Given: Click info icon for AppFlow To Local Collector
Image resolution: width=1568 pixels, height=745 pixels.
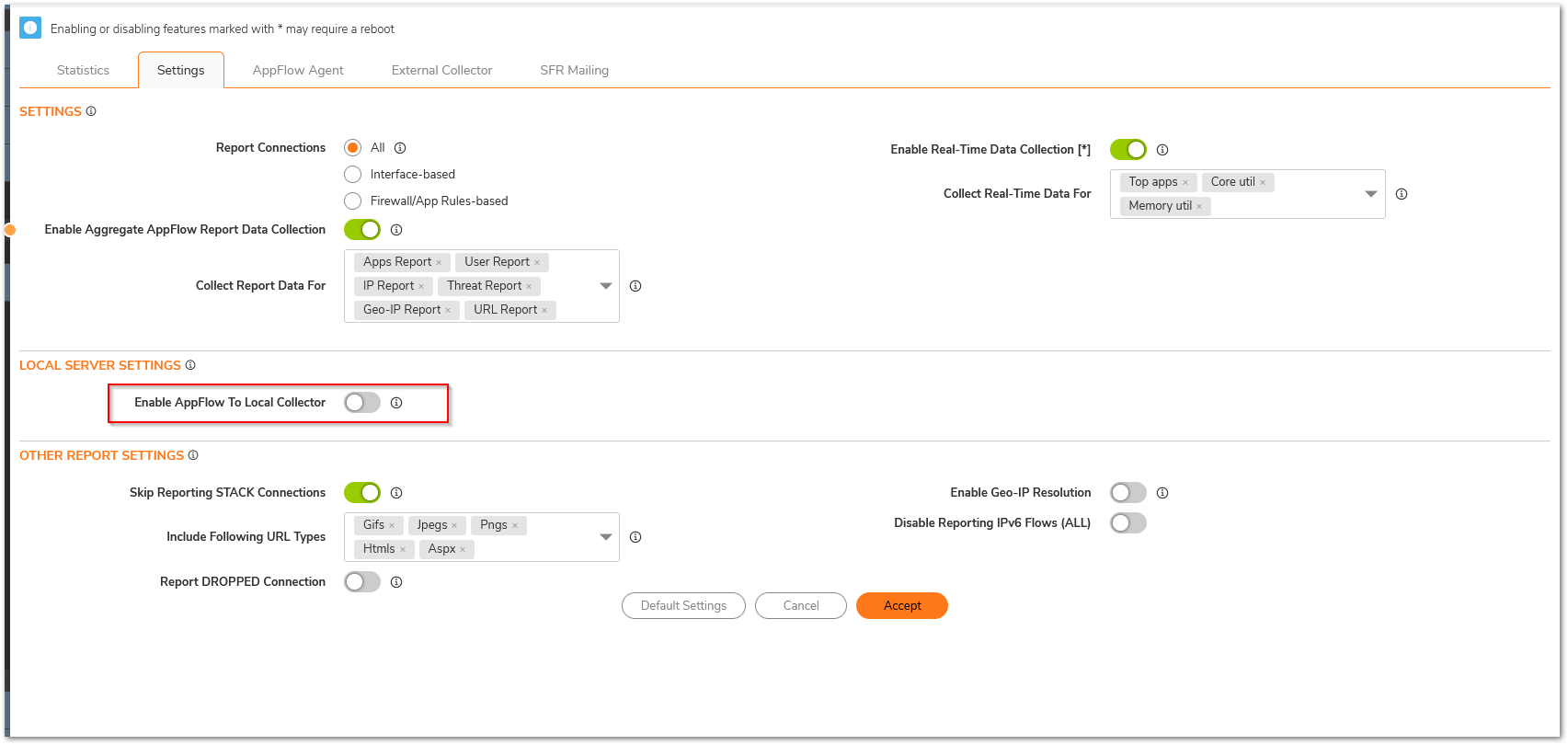Looking at the screenshot, I should (x=396, y=403).
